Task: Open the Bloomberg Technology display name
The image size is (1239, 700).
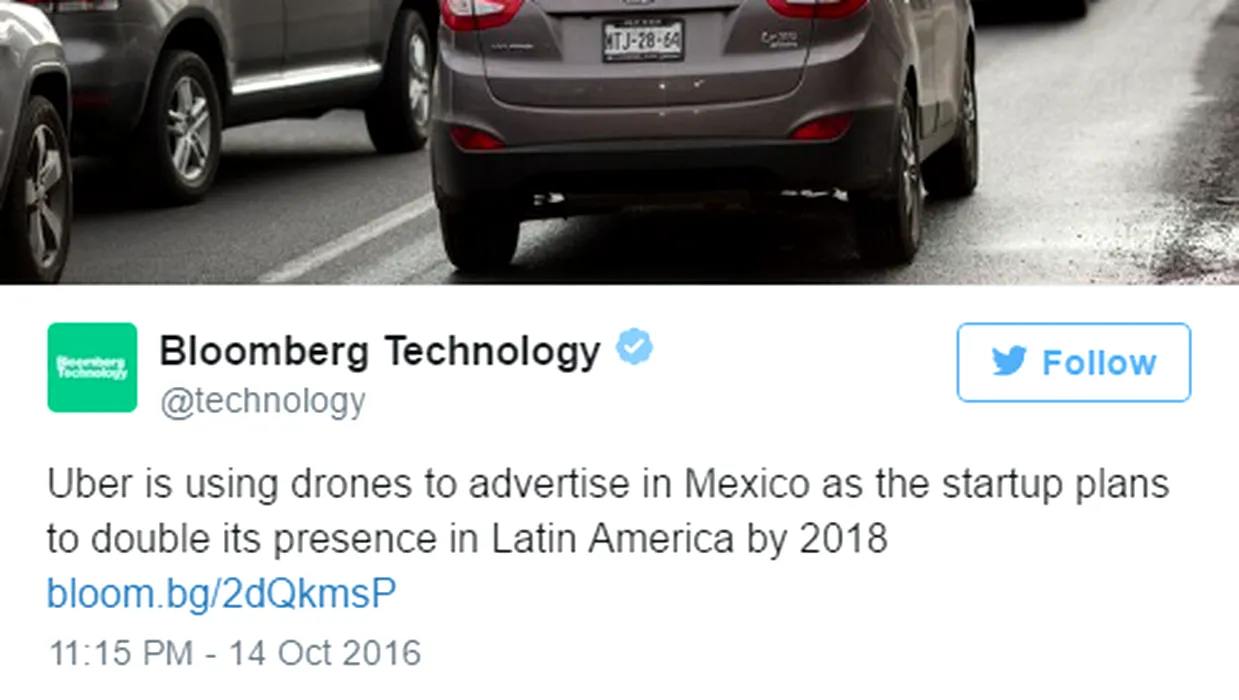Action: click(x=380, y=351)
